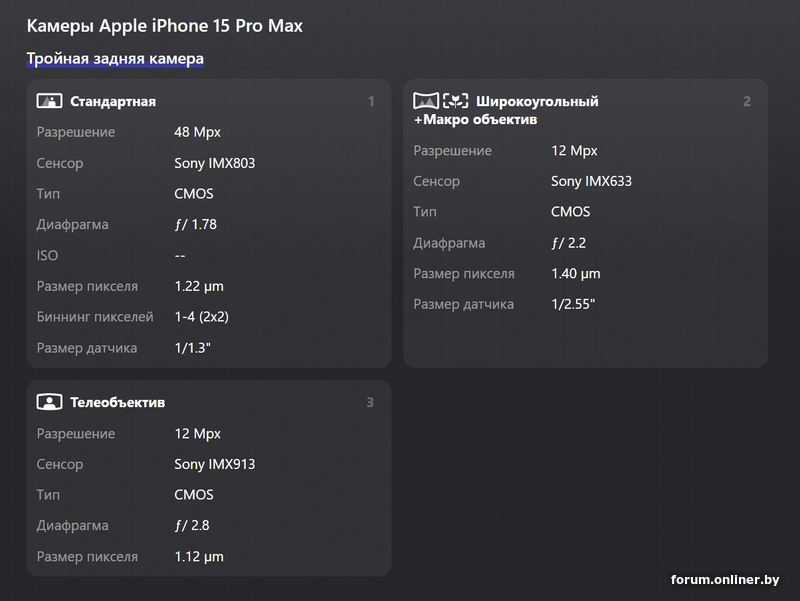
Task: Click the forum.onliner.by watermark
Action: pos(725,580)
